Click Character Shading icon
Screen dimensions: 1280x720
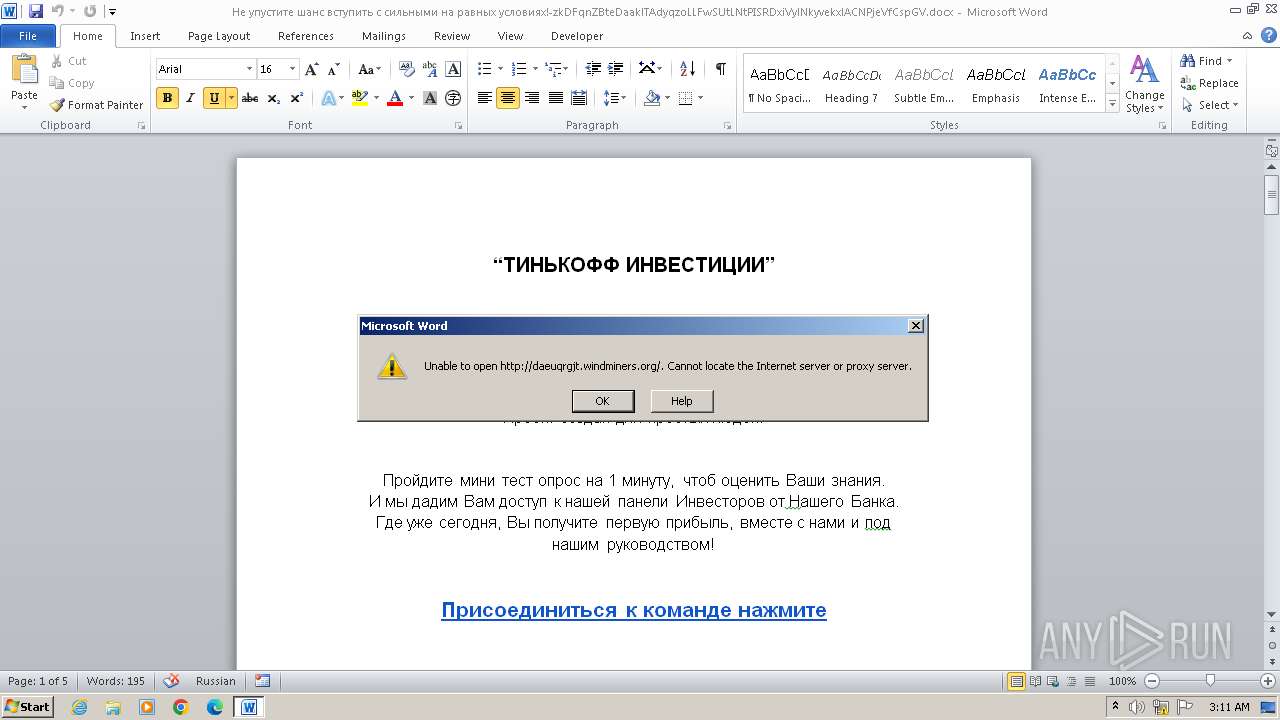click(430, 98)
